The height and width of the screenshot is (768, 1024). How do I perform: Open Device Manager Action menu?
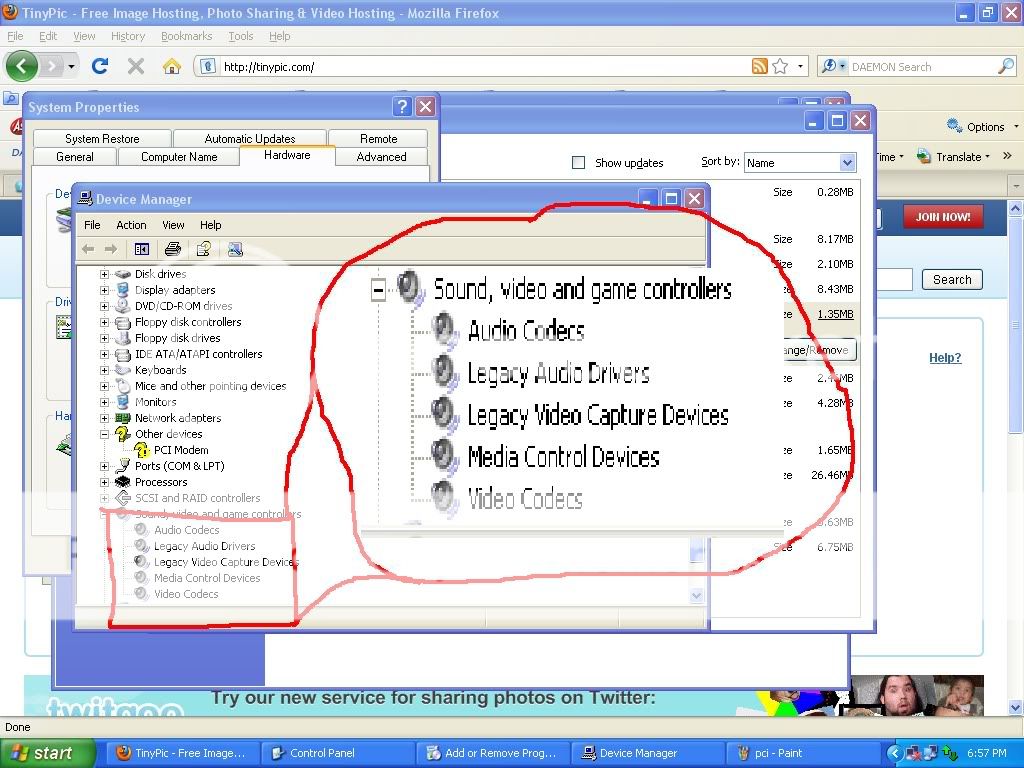131,225
